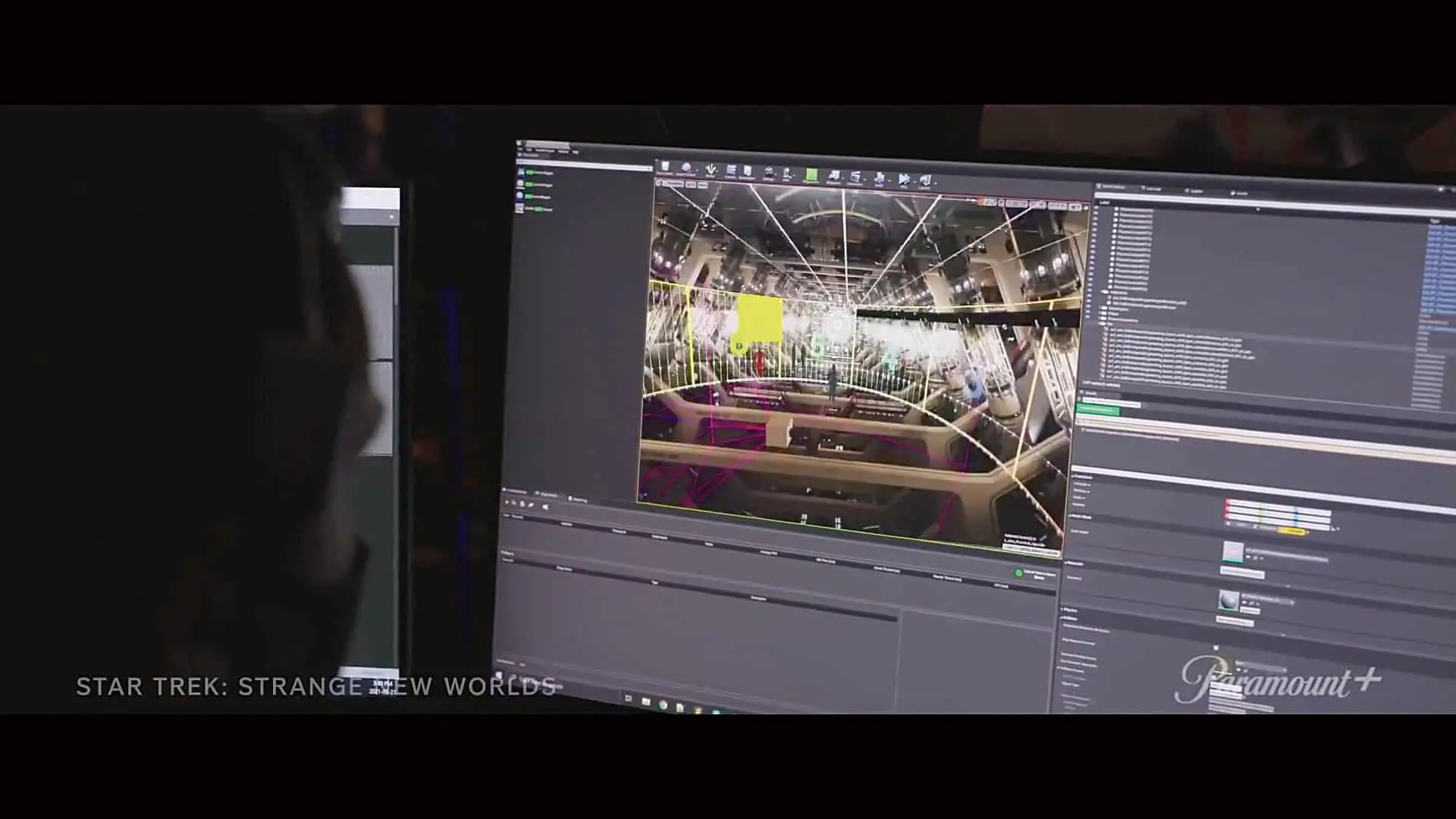The width and height of the screenshot is (1456, 819).
Task: Toggle the first green switch in left panel
Action: click(x=530, y=173)
